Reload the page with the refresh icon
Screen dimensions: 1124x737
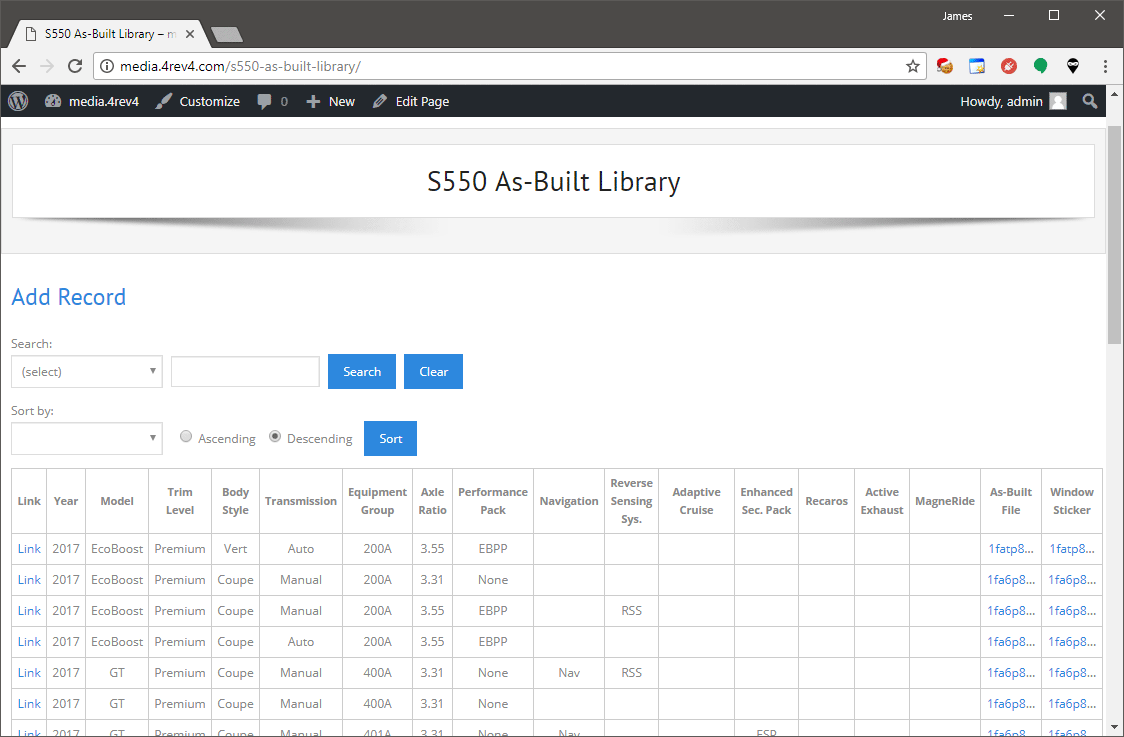(75, 66)
